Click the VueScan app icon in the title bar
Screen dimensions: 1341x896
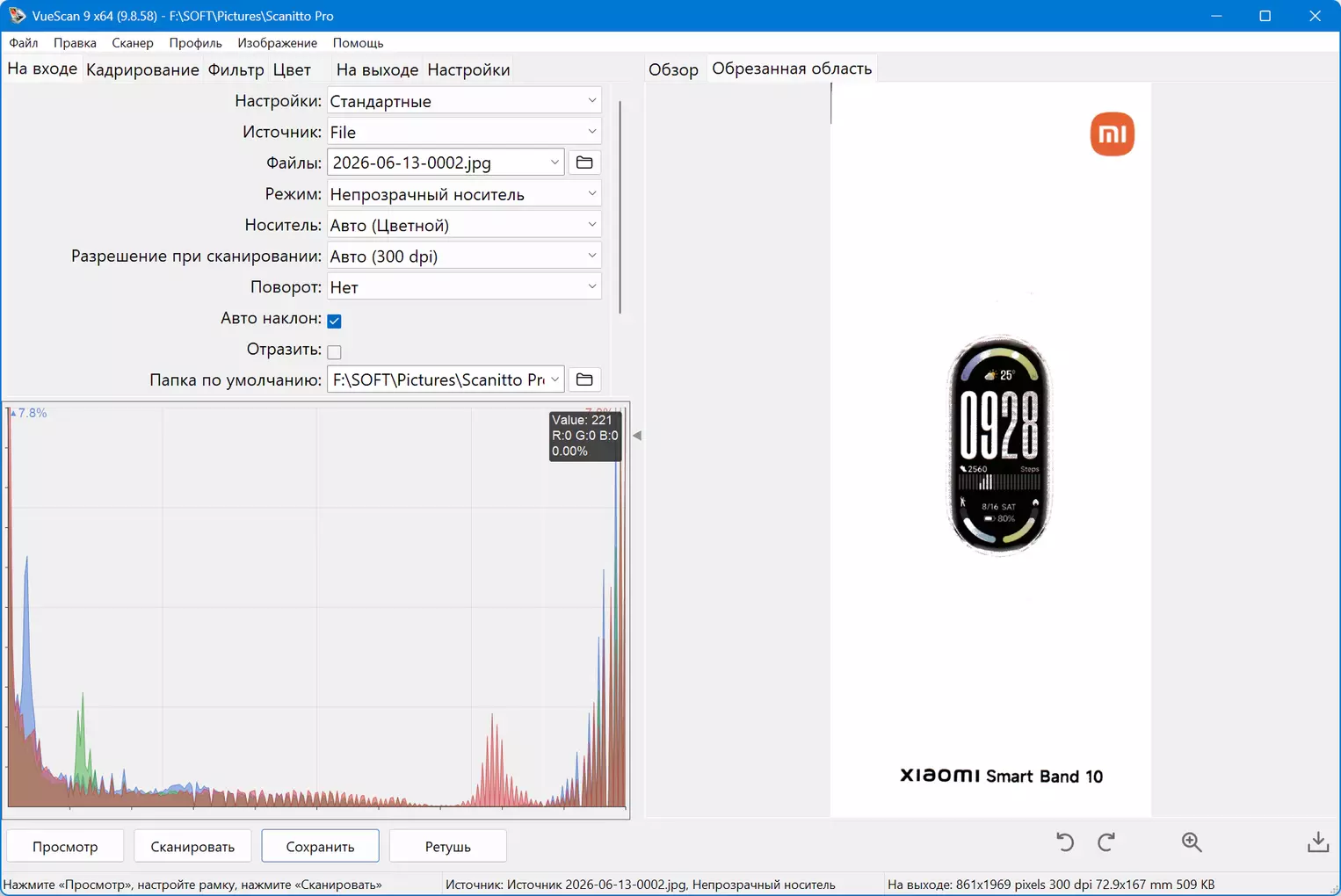pos(17,16)
